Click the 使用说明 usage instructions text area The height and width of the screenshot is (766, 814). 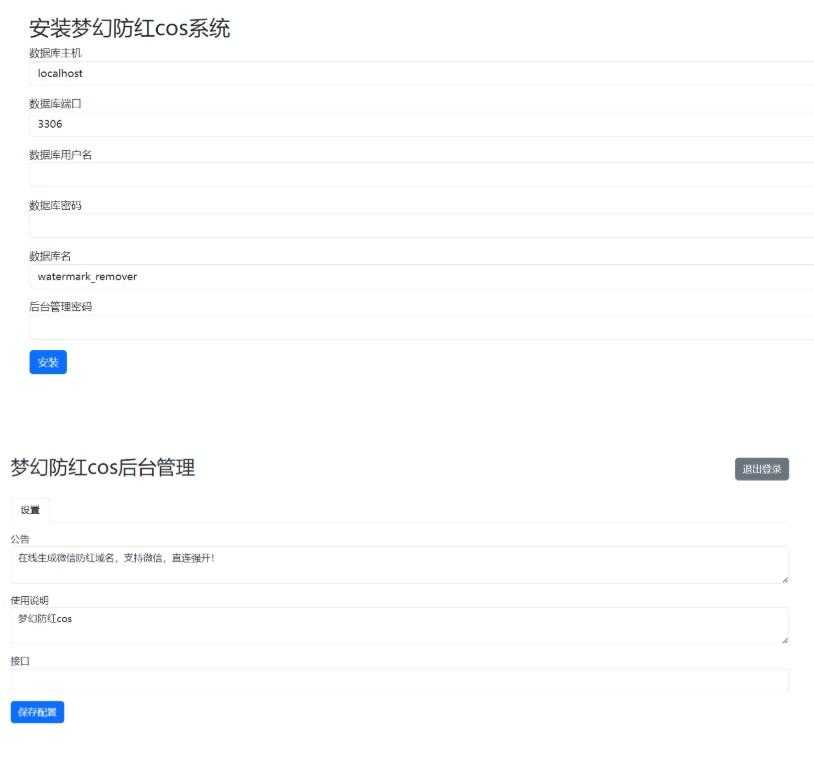point(400,625)
